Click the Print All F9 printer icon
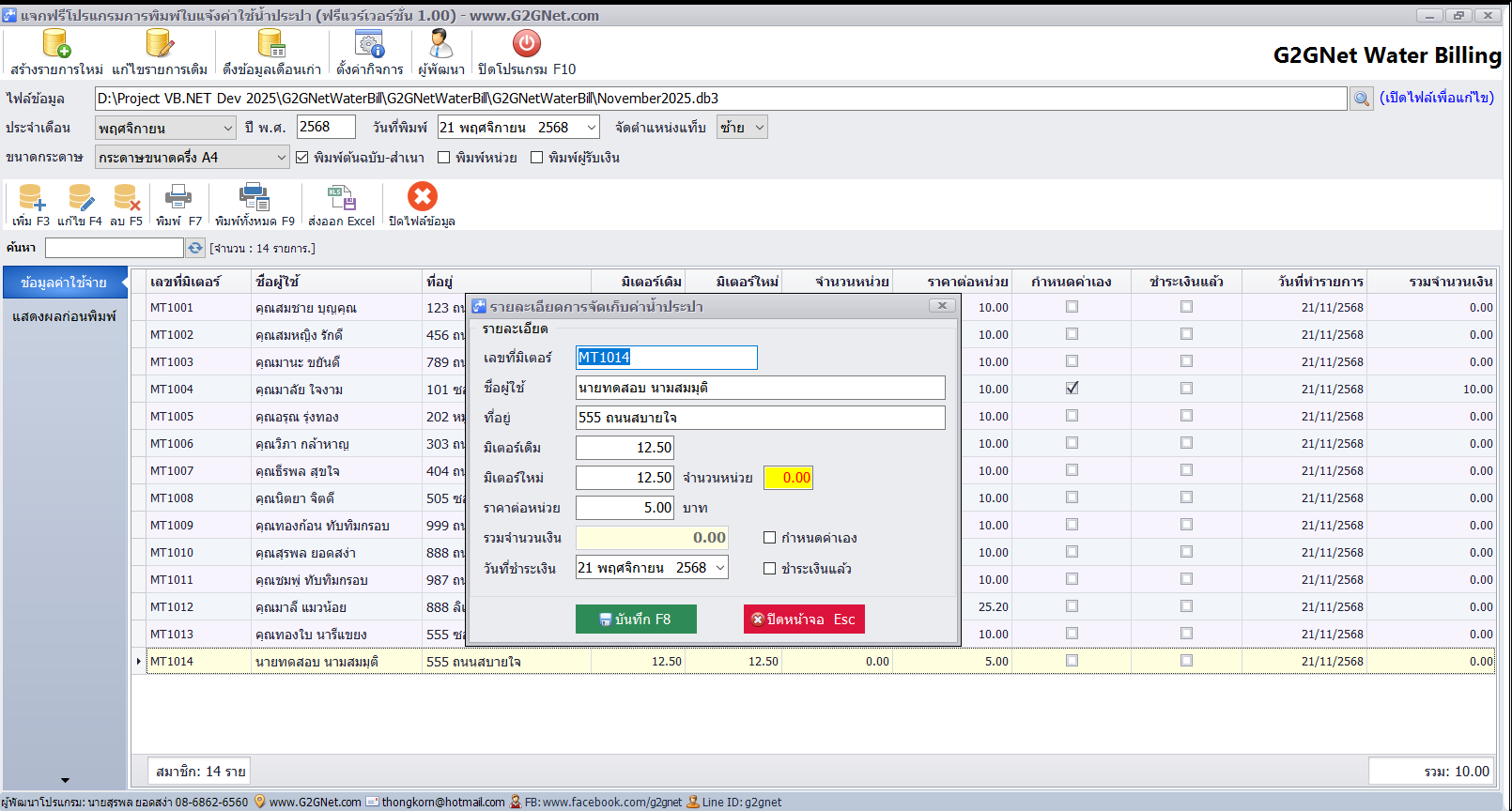This screenshot has width=1512, height=811. click(254, 198)
